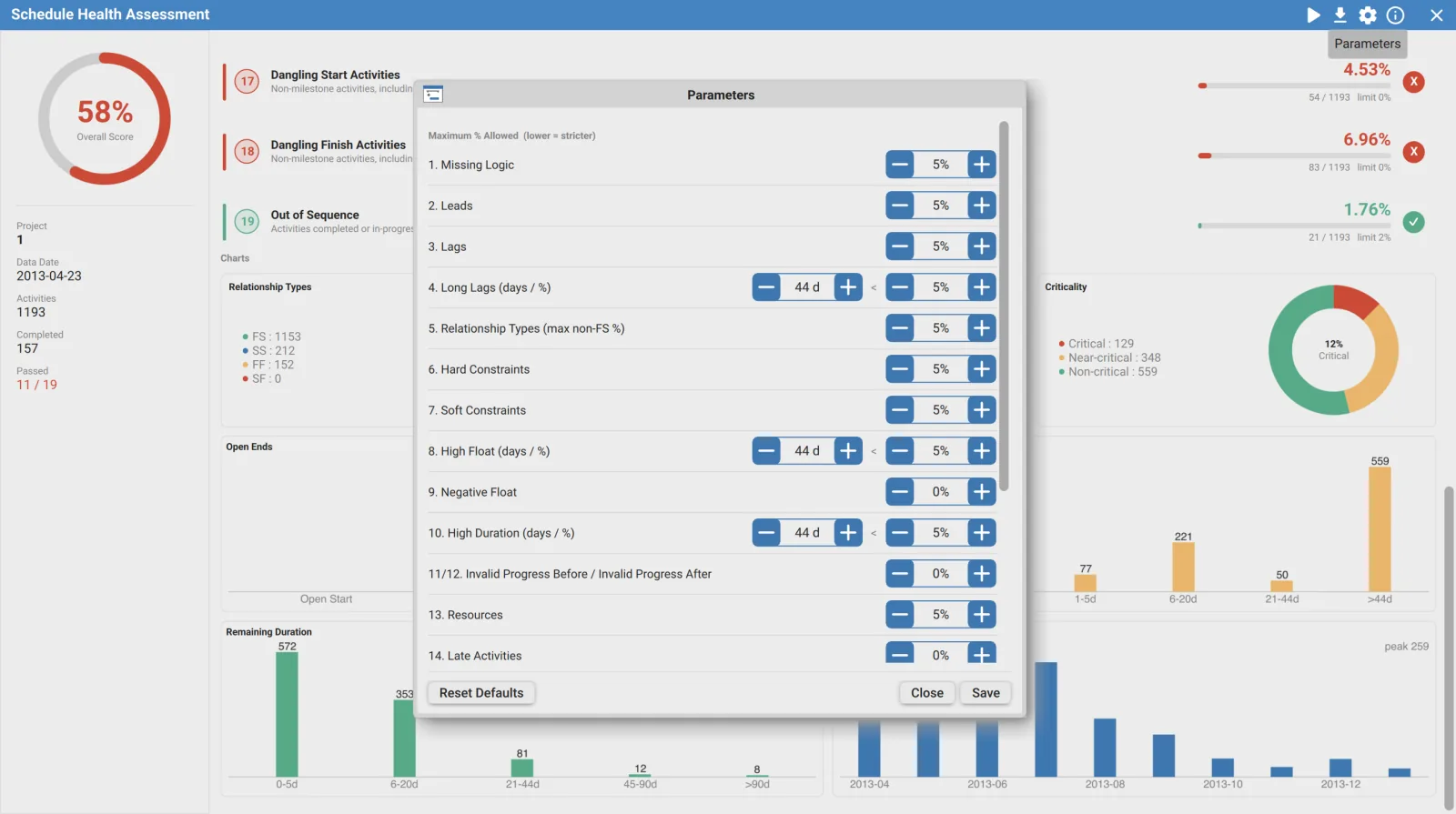Decrease High Float percentage
Viewport: 1456px width, 814px height.
(900, 451)
